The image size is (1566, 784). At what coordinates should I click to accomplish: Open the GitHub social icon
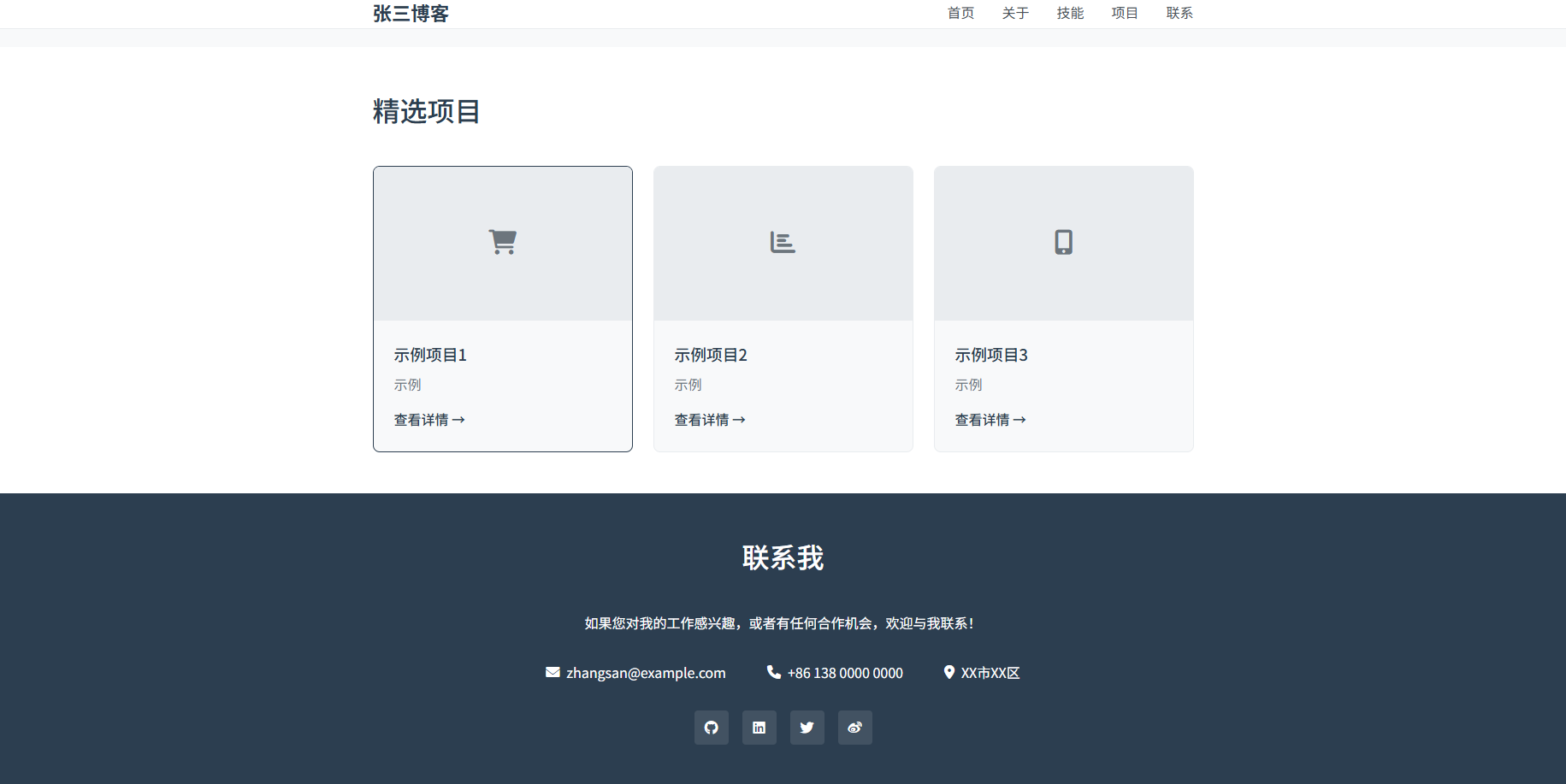point(711,728)
